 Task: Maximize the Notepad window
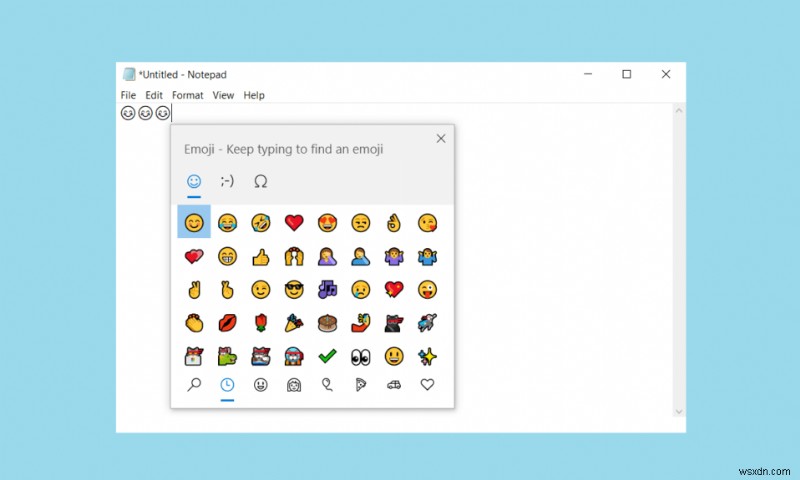pyautogui.click(x=627, y=74)
